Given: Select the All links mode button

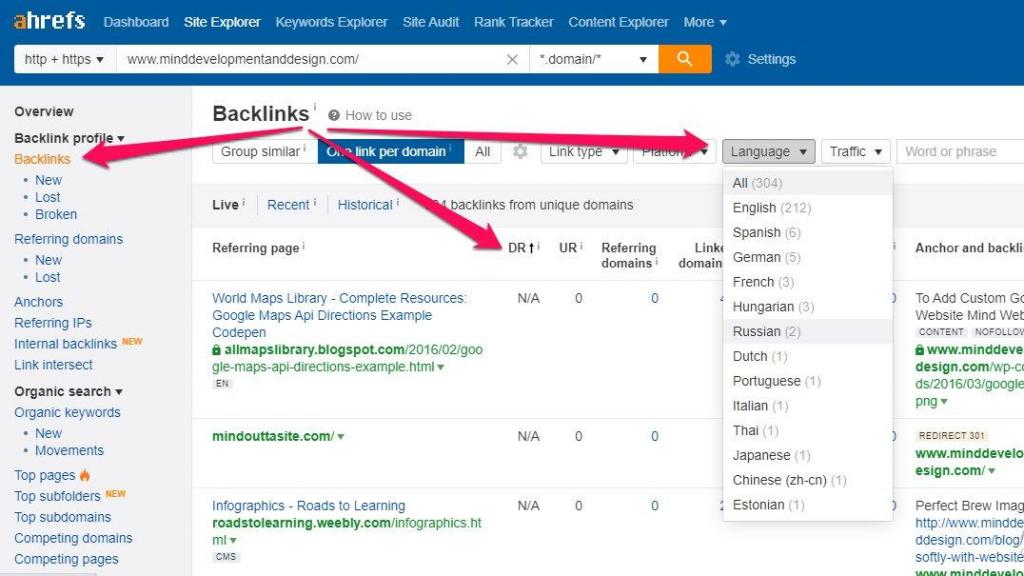Looking at the screenshot, I should coord(483,152).
